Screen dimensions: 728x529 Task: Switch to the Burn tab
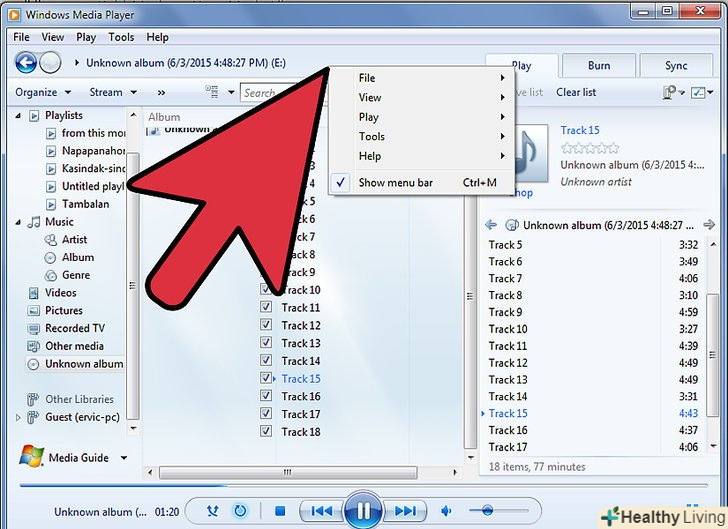coord(599,65)
